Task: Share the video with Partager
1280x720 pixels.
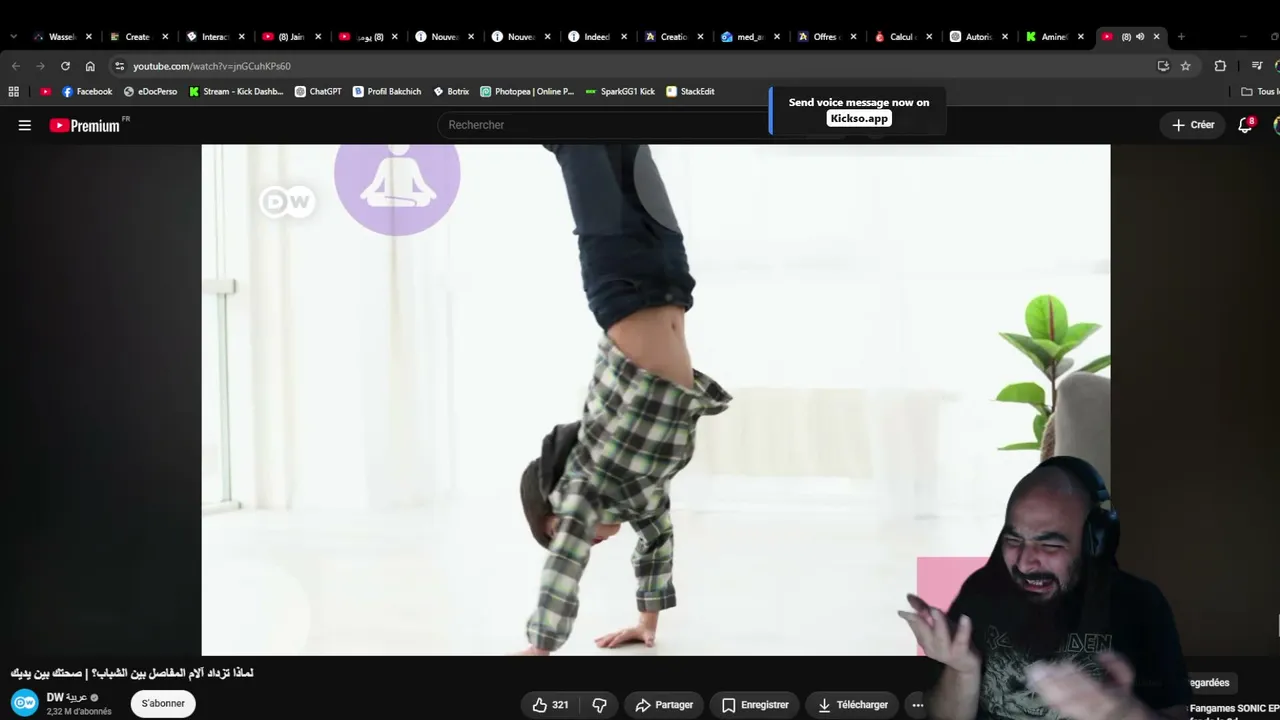Action: tap(664, 705)
